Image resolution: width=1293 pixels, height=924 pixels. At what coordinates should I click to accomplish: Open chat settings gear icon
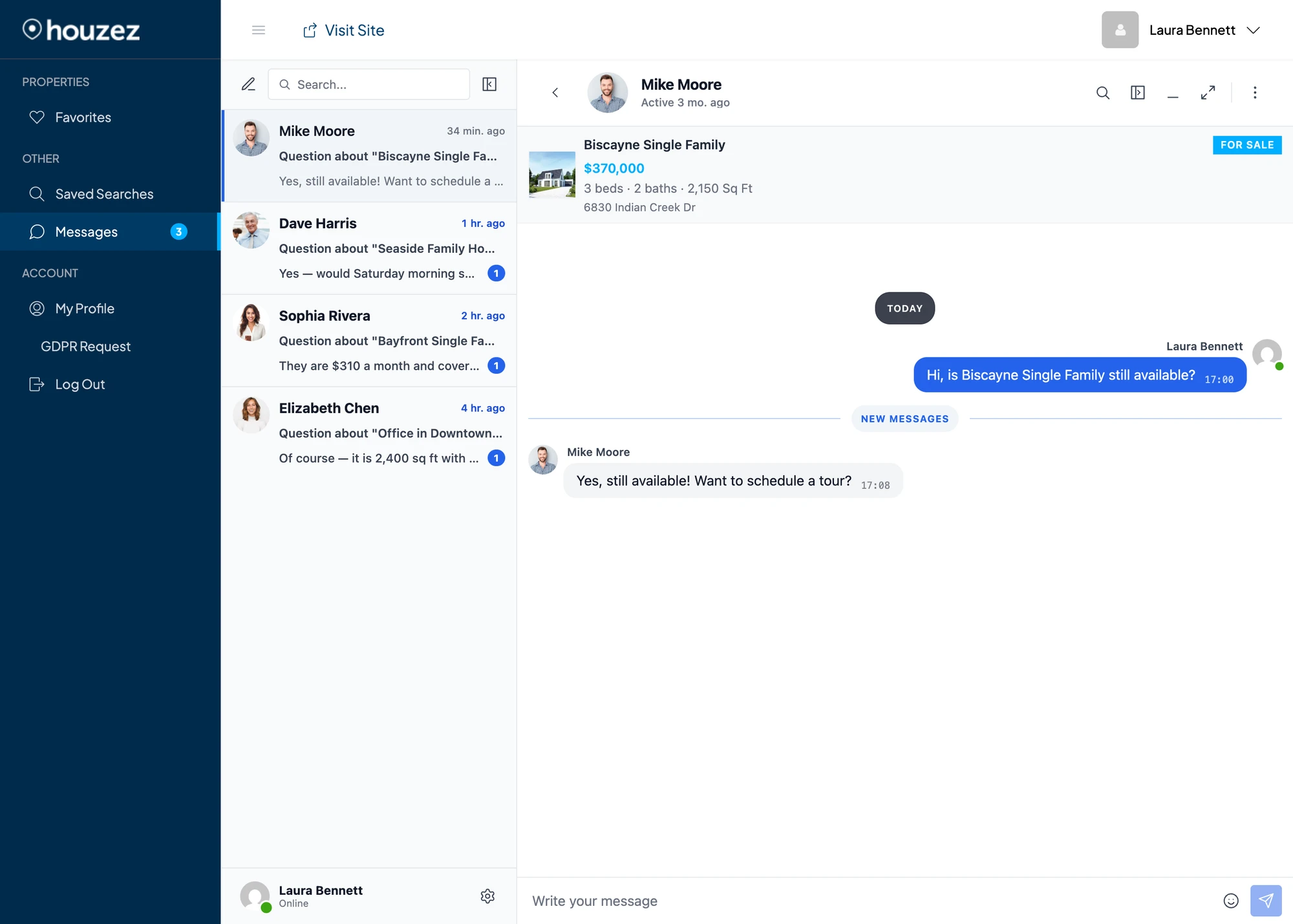click(487, 896)
